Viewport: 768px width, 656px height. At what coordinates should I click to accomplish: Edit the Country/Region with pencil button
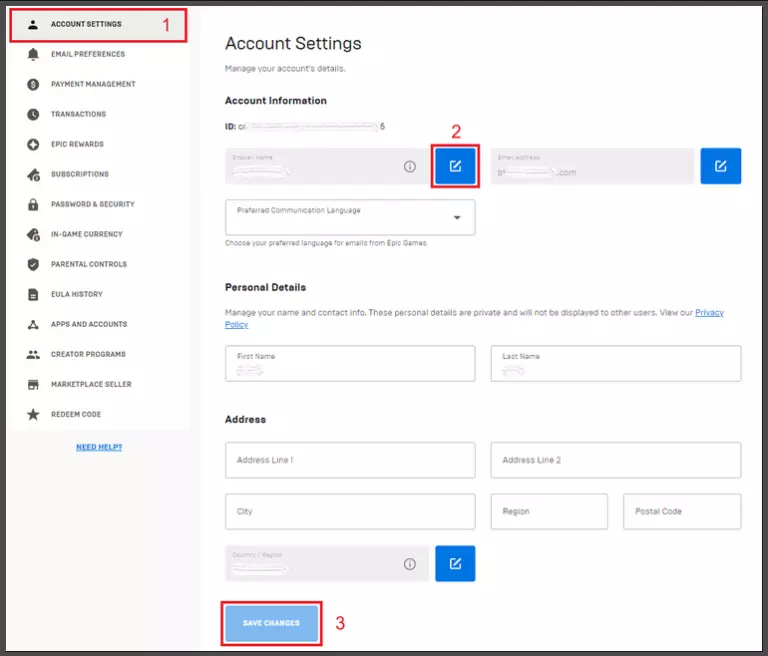(455, 563)
